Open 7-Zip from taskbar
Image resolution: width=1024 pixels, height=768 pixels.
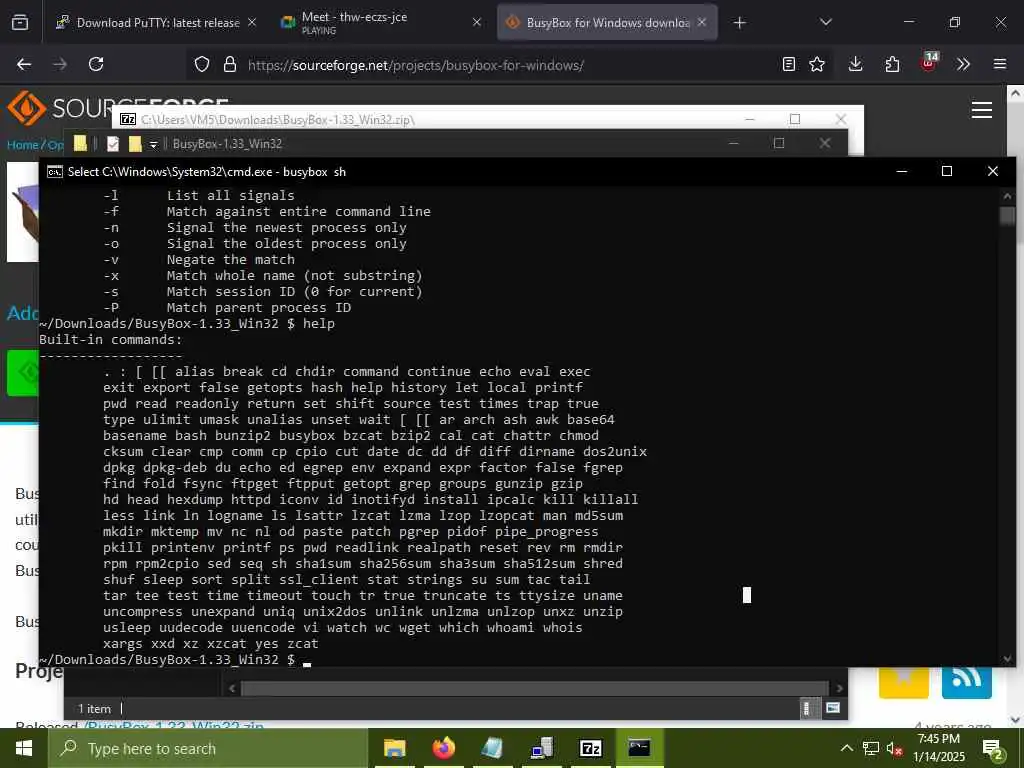pyautogui.click(x=590, y=748)
